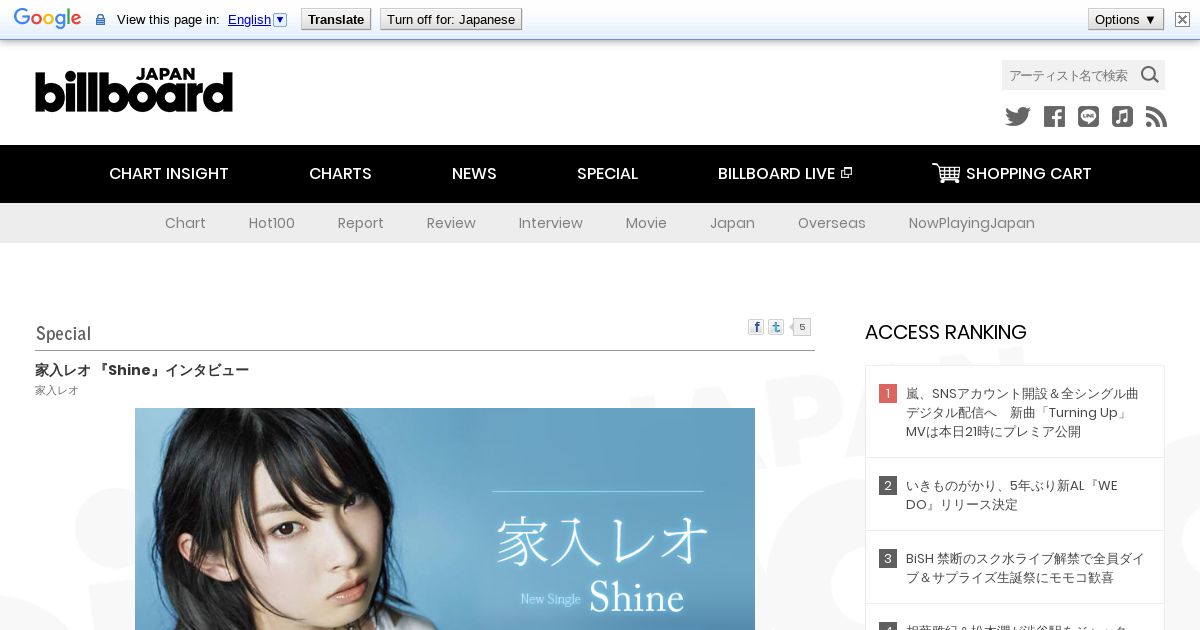The height and width of the screenshot is (630, 1200).
Task: Click the Billboard Live external link icon
Action: pyautogui.click(x=846, y=173)
